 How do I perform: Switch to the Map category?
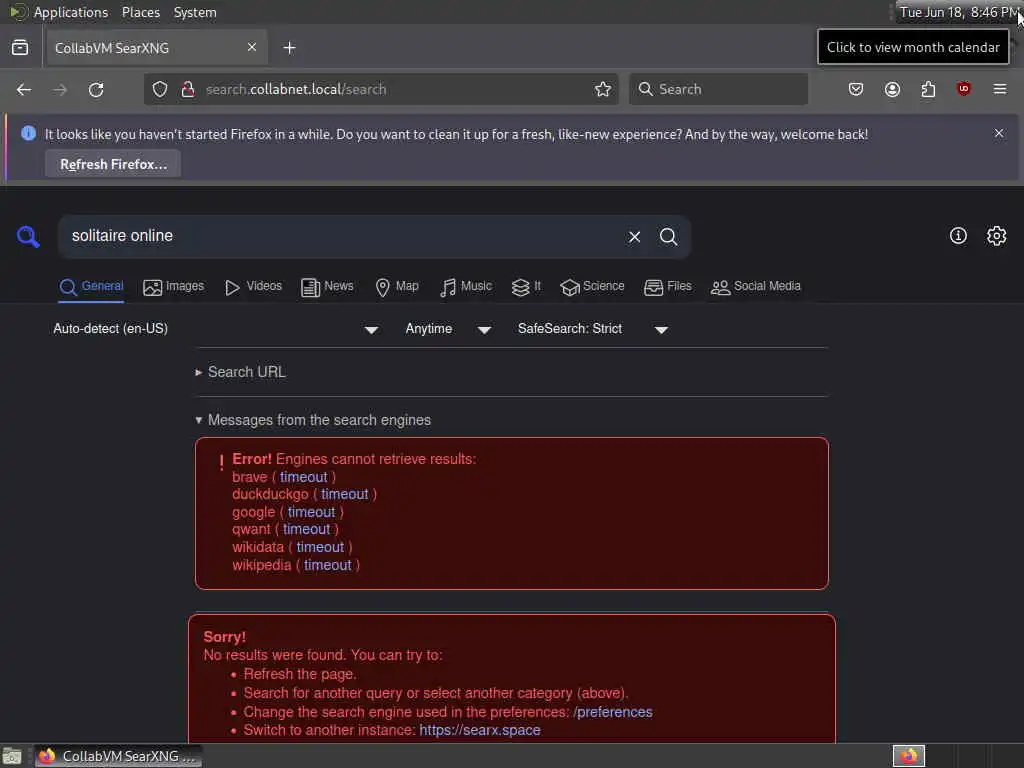click(x=396, y=287)
